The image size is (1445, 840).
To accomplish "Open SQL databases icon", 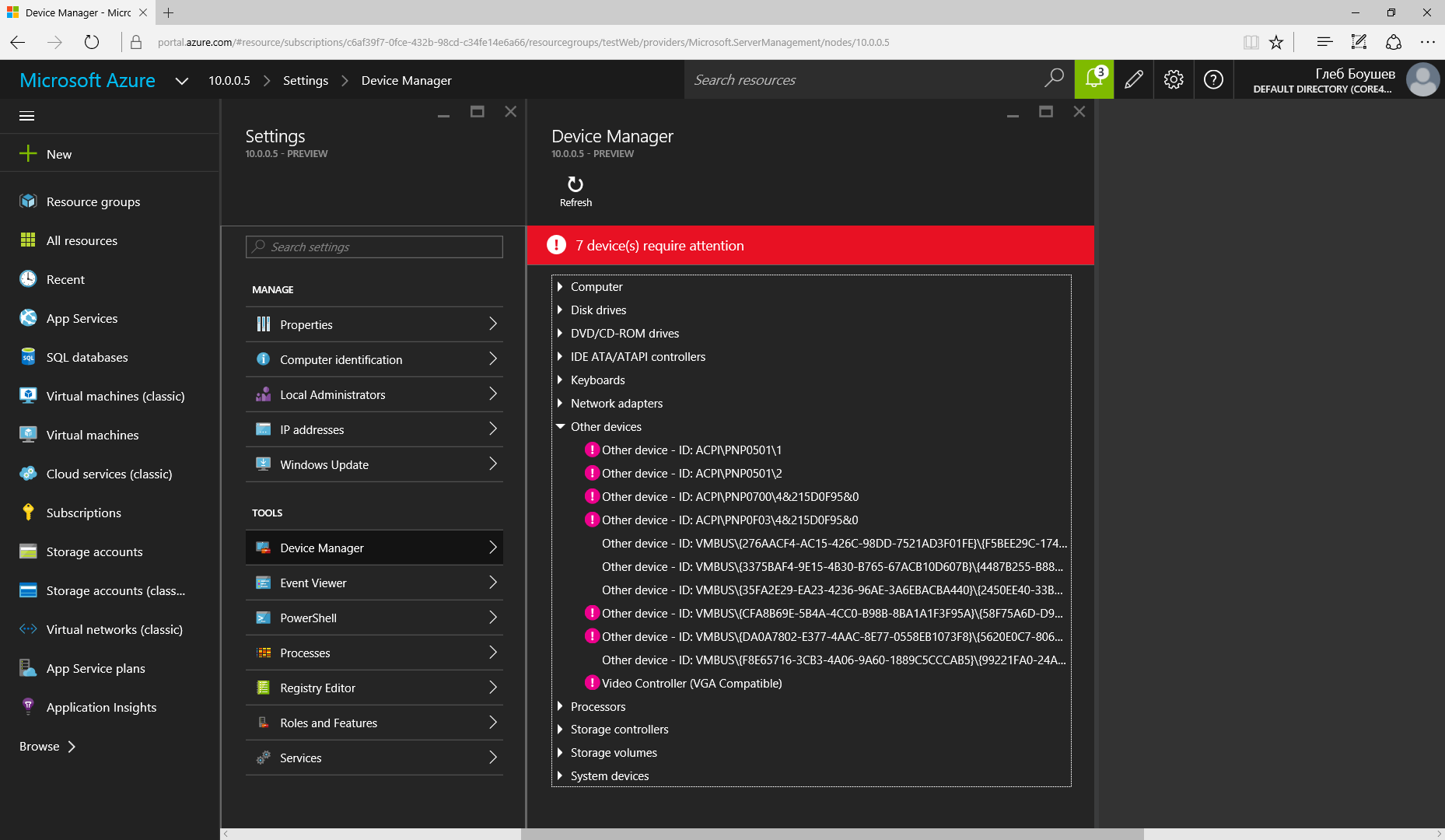I will [x=28, y=357].
